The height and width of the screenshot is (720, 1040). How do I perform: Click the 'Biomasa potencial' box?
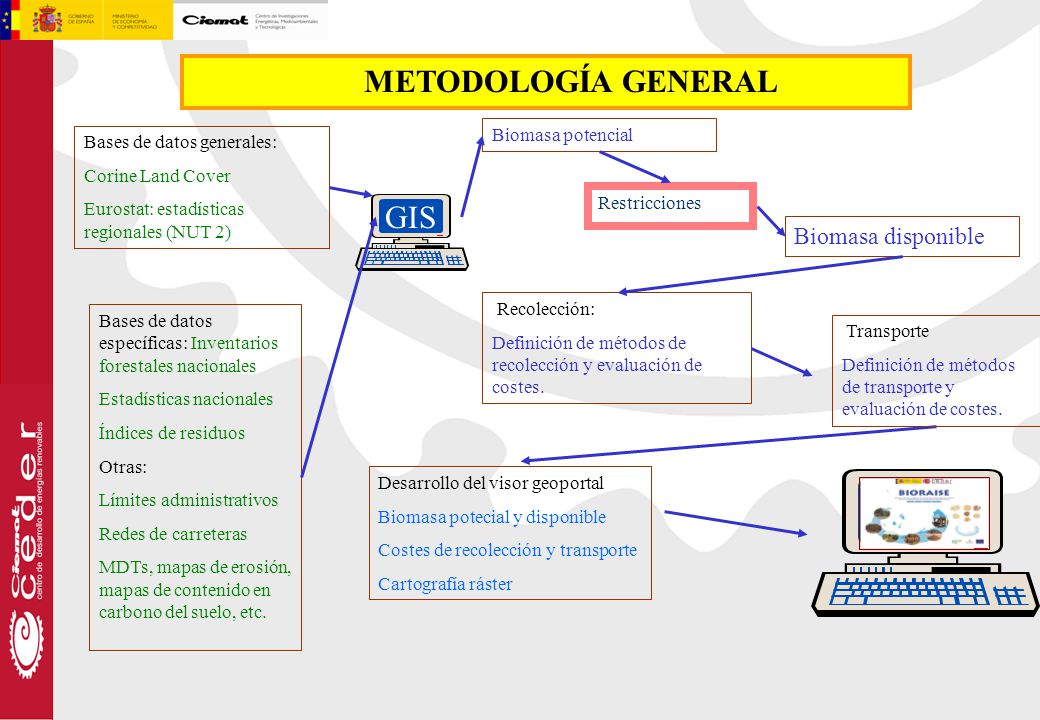599,135
